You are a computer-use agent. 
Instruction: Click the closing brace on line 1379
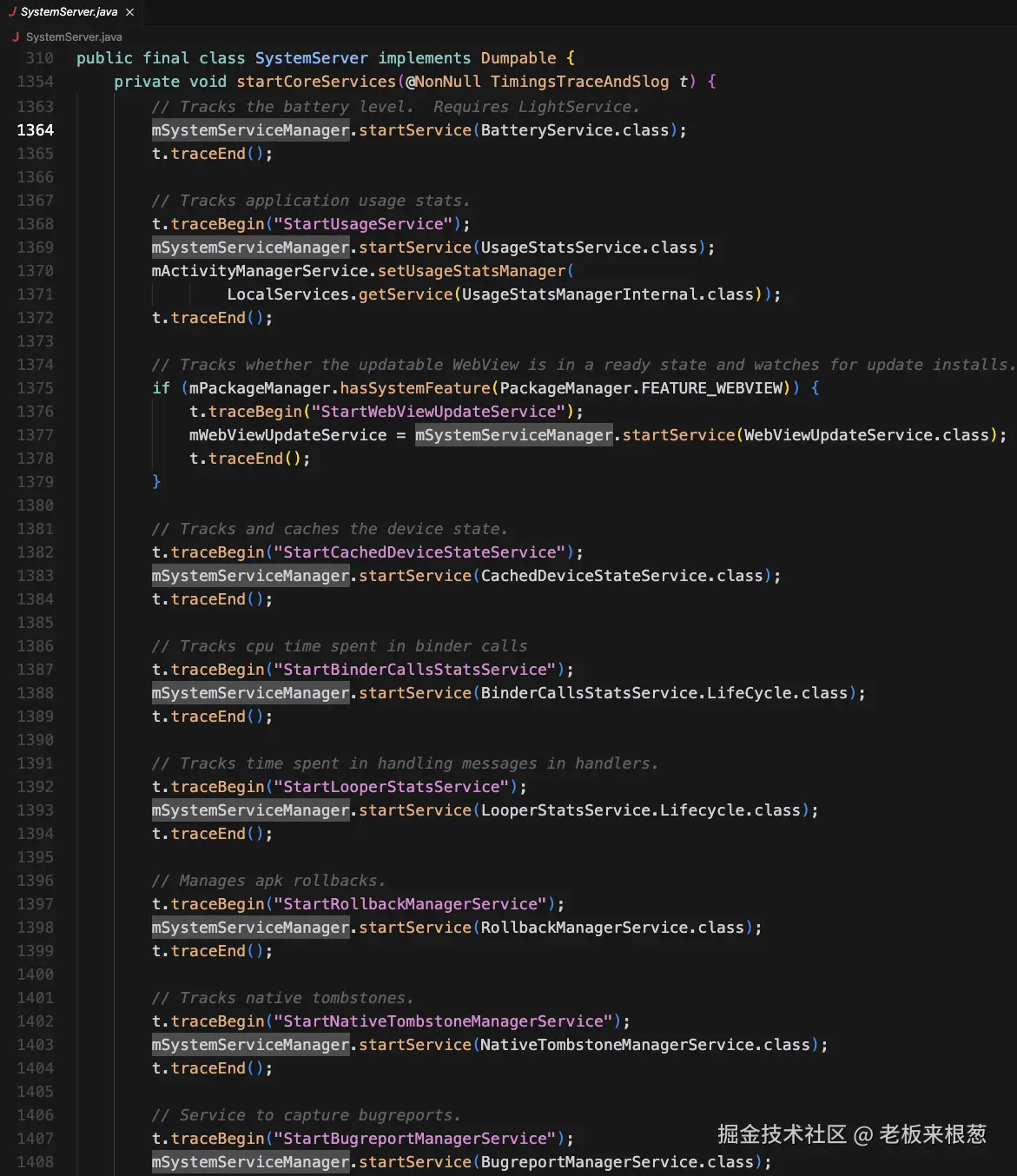pos(156,482)
